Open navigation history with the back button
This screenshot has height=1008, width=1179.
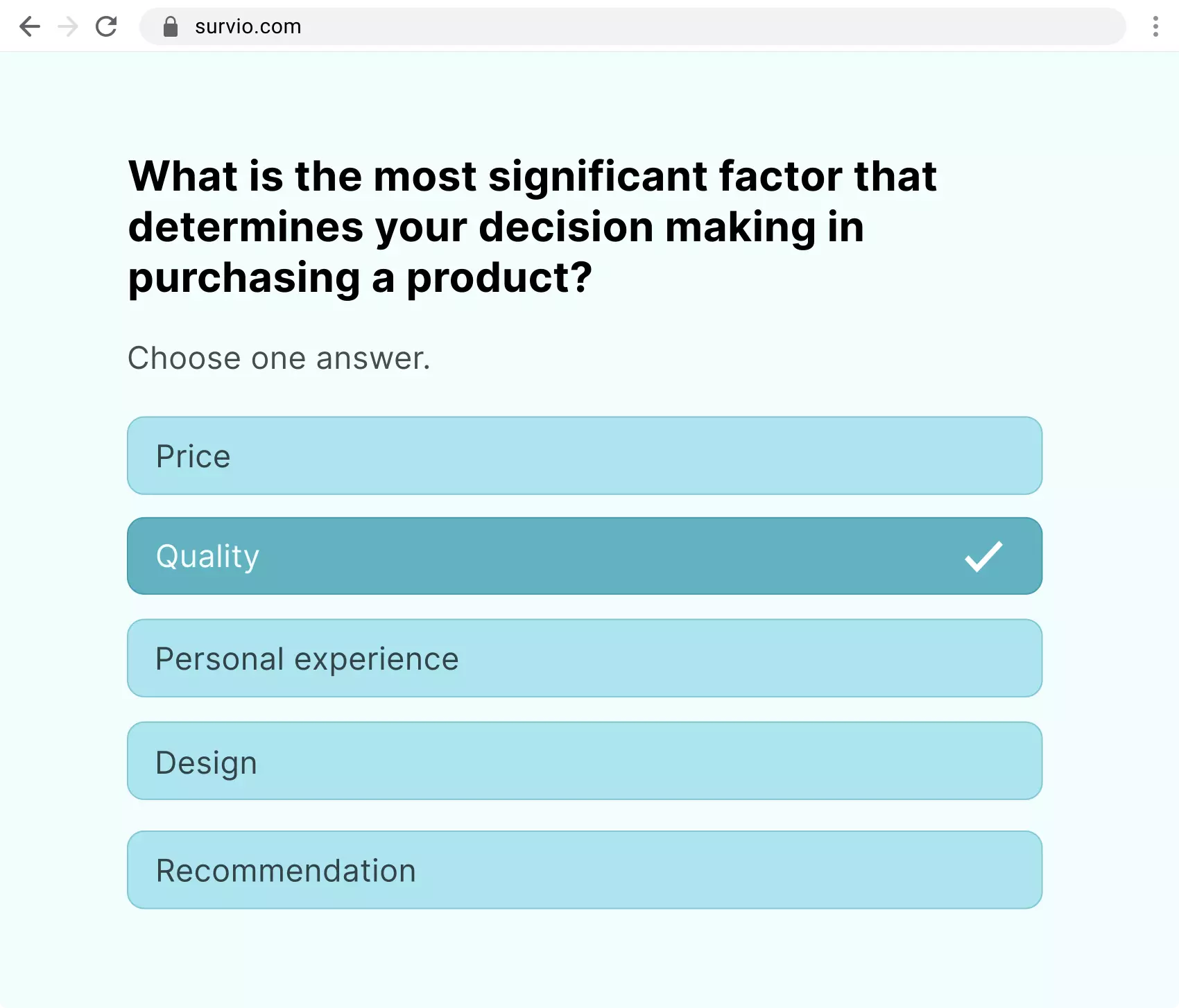pos(29,26)
